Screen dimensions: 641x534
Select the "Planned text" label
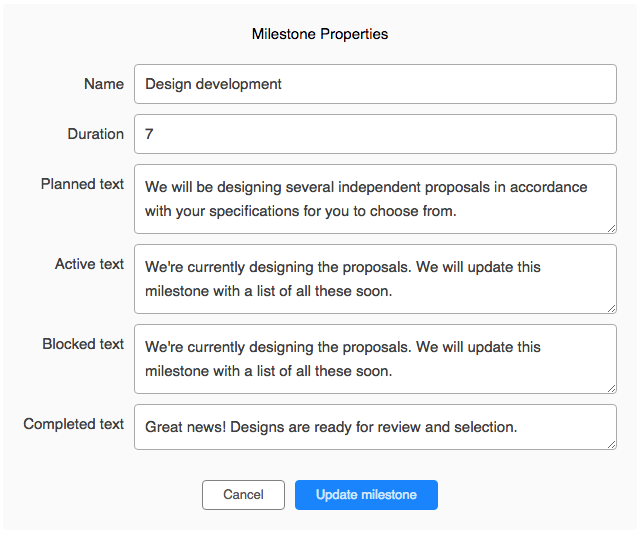83,184
